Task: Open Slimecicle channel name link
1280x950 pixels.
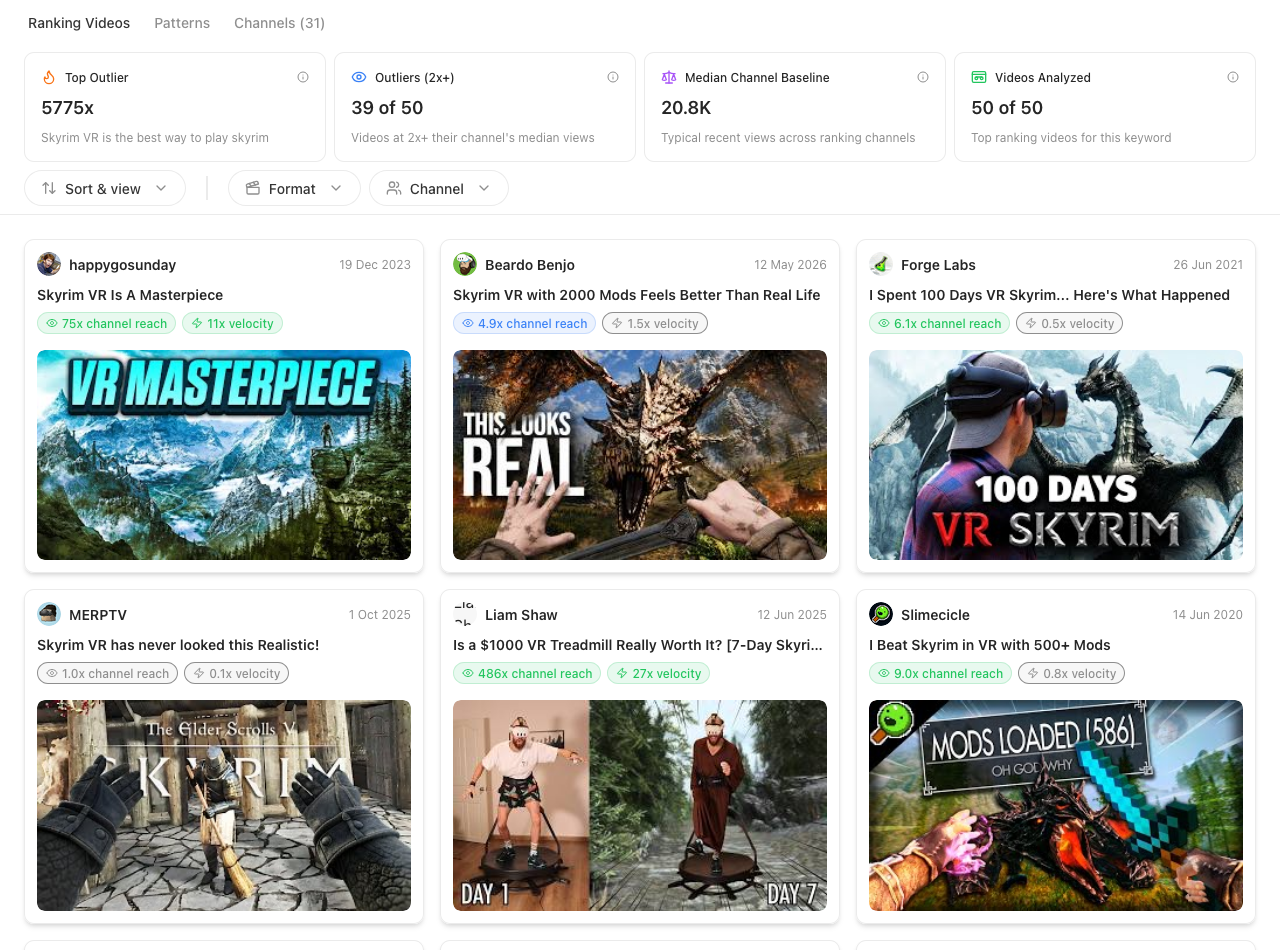Action: coord(935,615)
